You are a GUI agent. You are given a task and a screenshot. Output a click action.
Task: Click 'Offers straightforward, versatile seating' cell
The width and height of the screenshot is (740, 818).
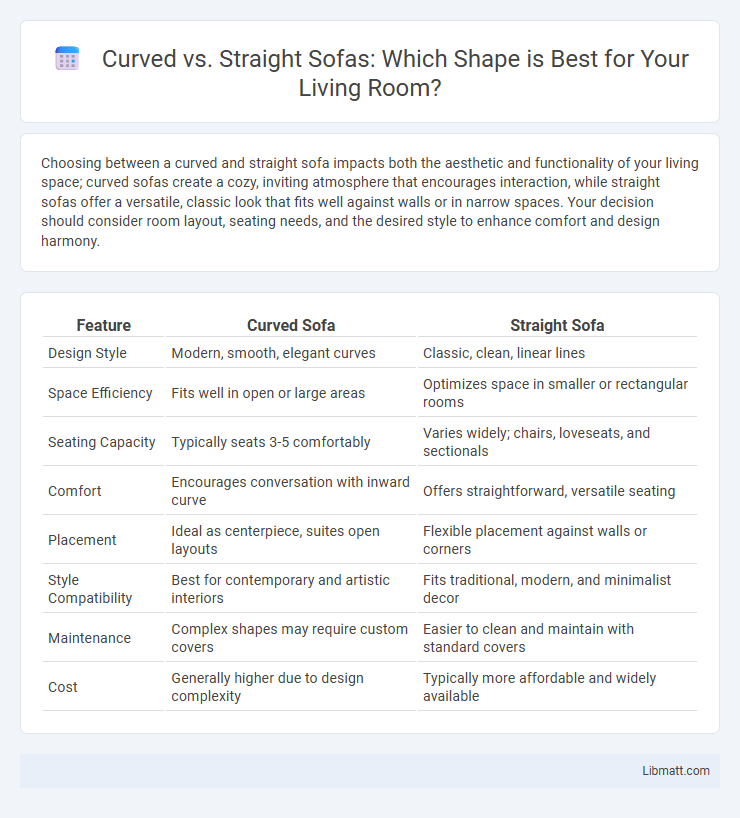(x=549, y=491)
